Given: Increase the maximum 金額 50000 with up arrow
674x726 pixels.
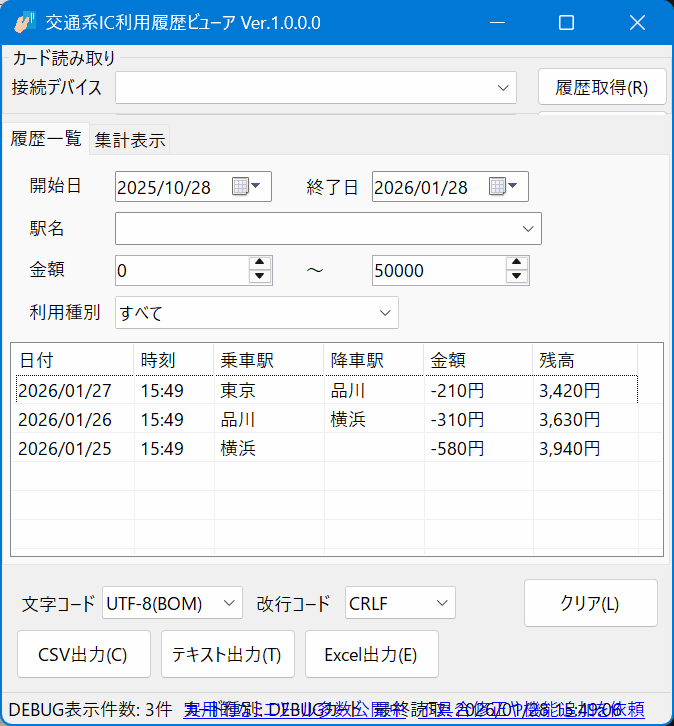Looking at the screenshot, I should pyautogui.click(x=517, y=263).
